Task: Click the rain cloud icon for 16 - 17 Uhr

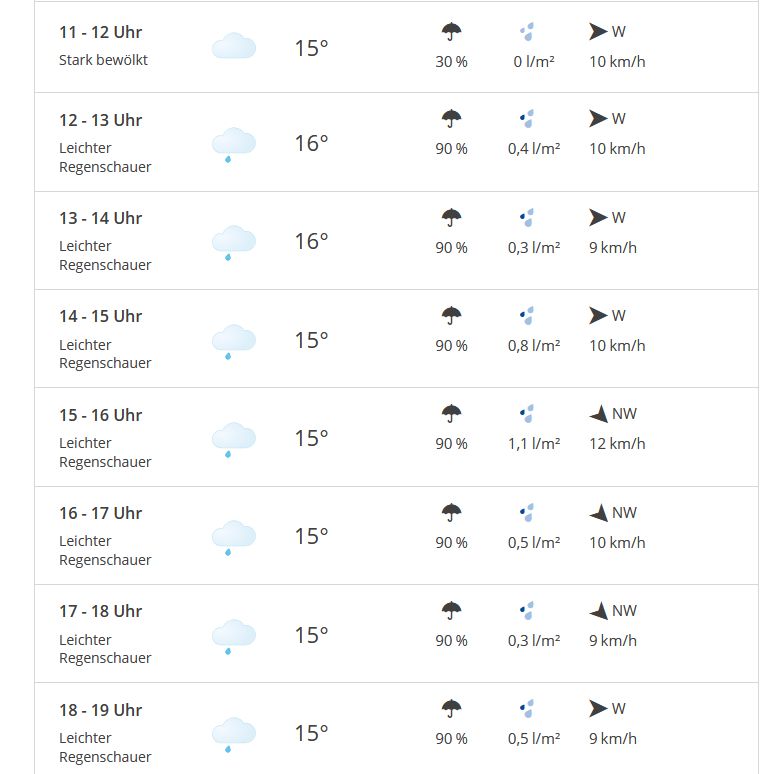Action: (x=234, y=538)
